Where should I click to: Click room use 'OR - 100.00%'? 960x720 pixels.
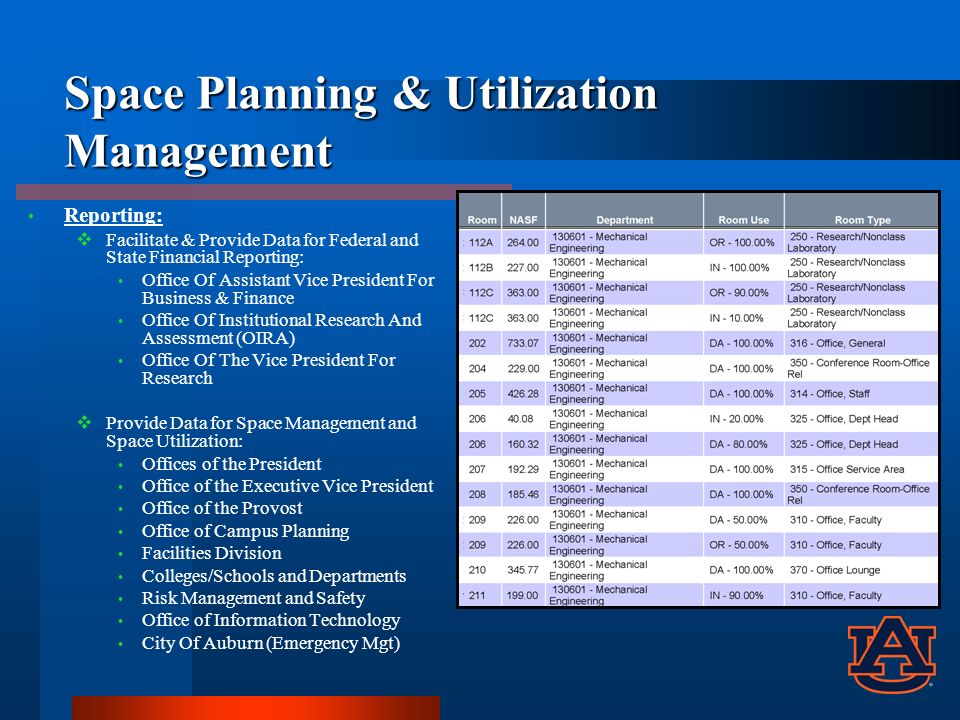click(741, 242)
